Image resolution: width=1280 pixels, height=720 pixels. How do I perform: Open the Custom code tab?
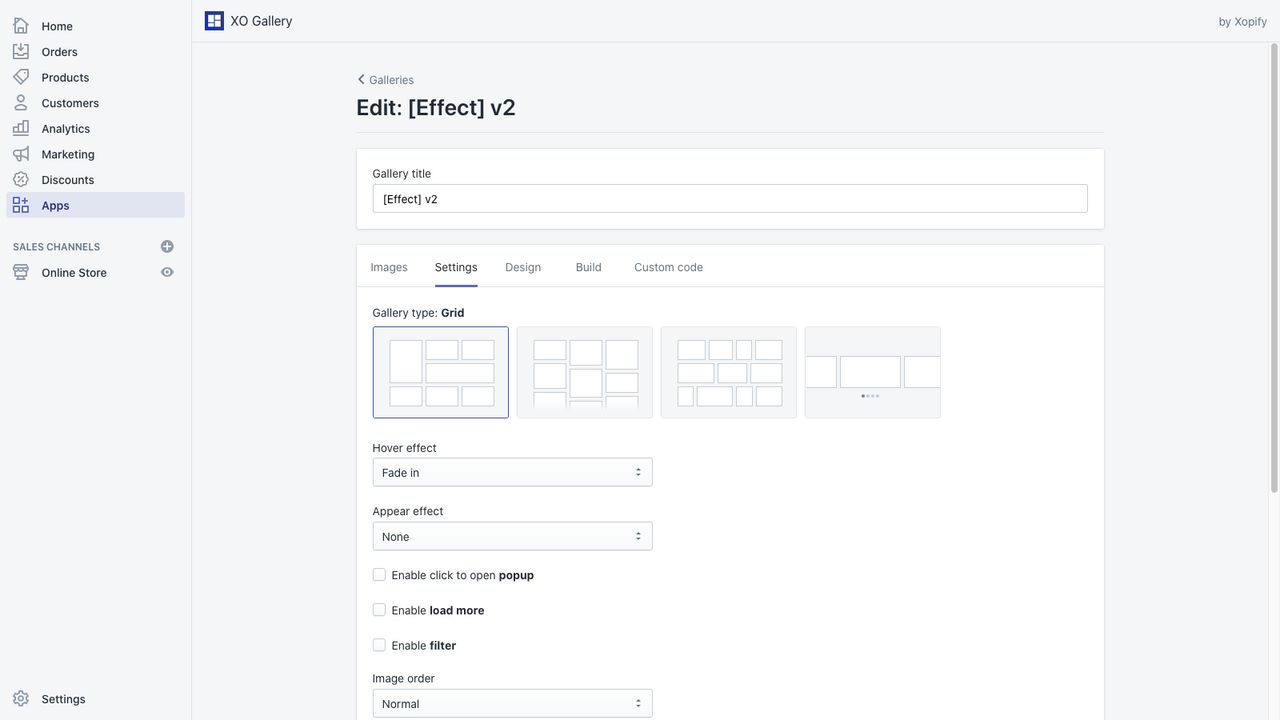668,267
